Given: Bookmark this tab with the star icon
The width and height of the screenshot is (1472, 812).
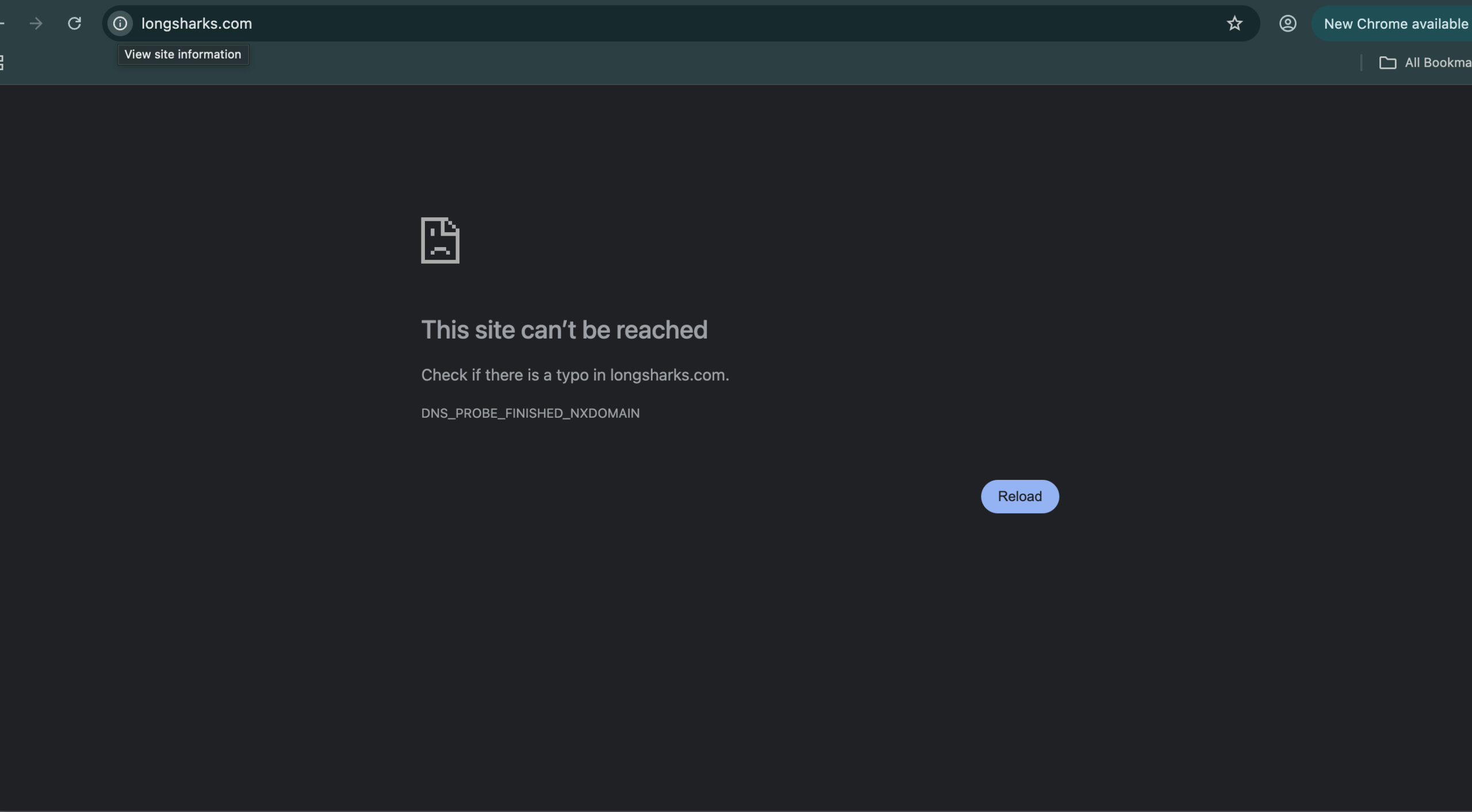Looking at the screenshot, I should pyautogui.click(x=1234, y=24).
